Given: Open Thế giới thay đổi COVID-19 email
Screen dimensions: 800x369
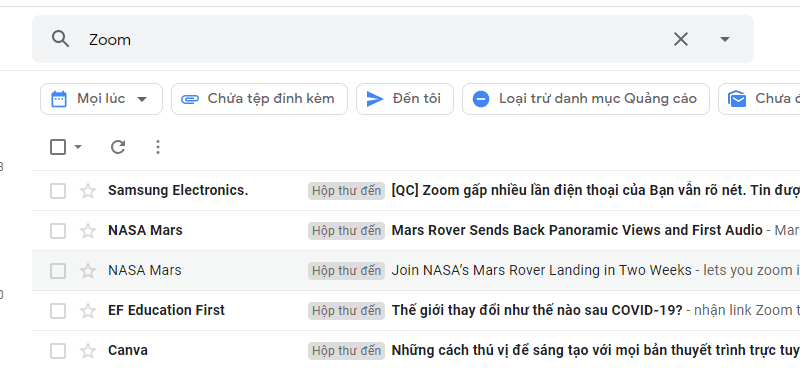Looking at the screenshot, I should click(537, 310).
